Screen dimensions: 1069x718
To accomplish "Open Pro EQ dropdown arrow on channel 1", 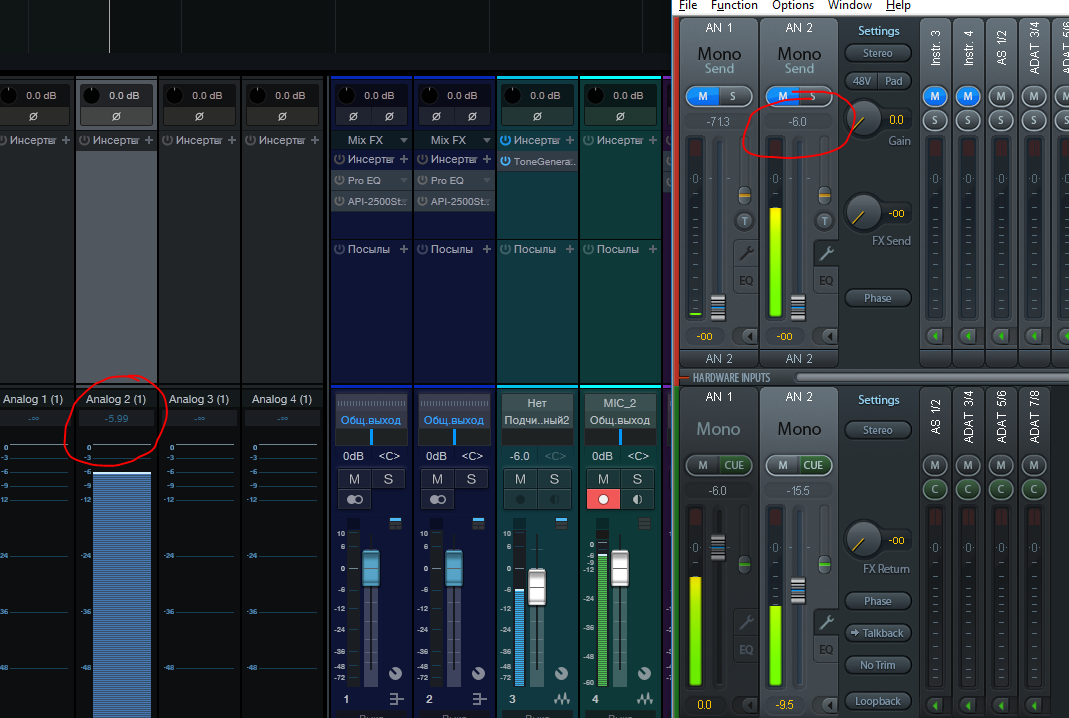I will (404, 180).
